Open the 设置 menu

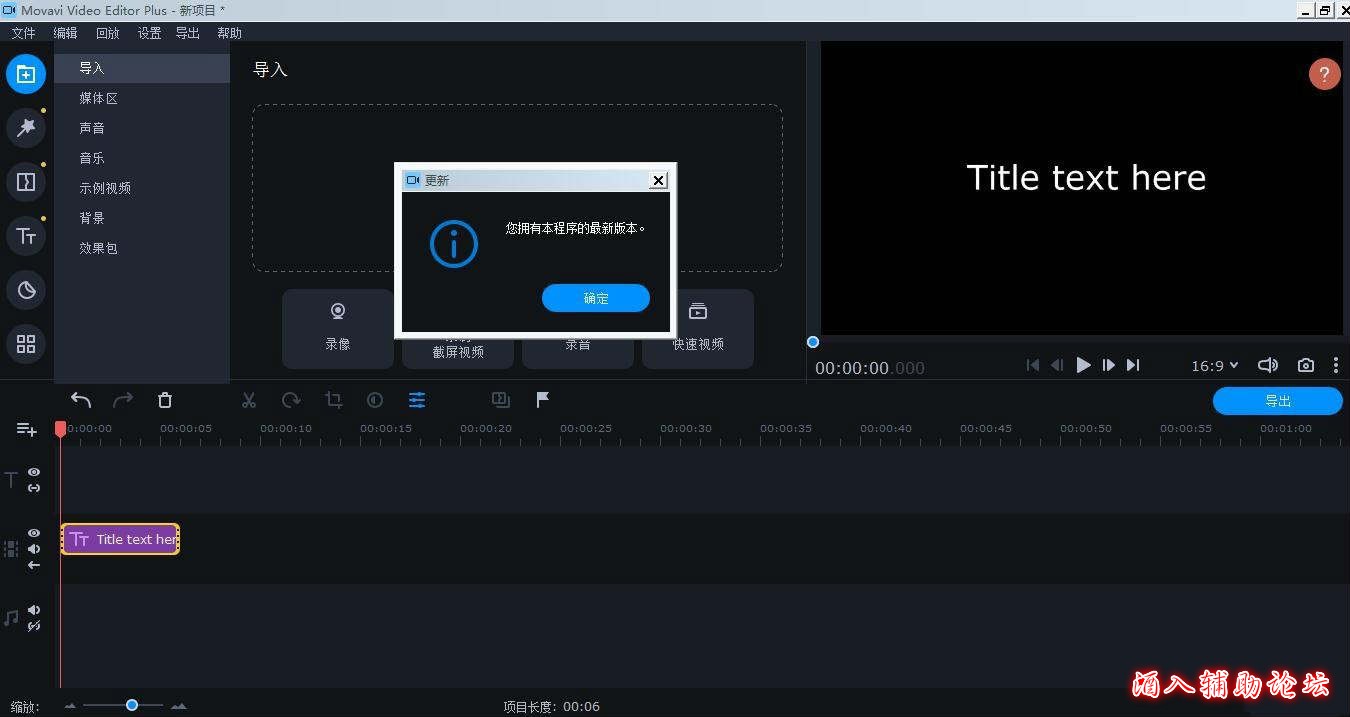pos(149,33)
